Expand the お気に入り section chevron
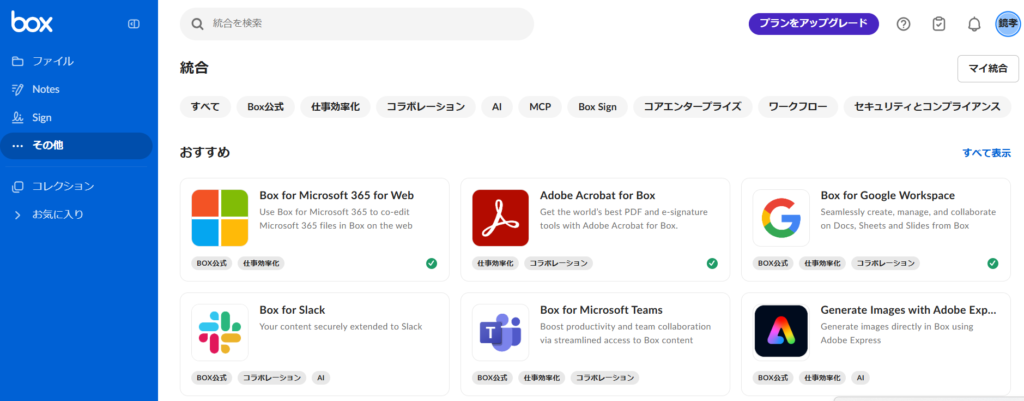Image resolution: width=1024 pixels, height=401 pixels. pos(17,214)
